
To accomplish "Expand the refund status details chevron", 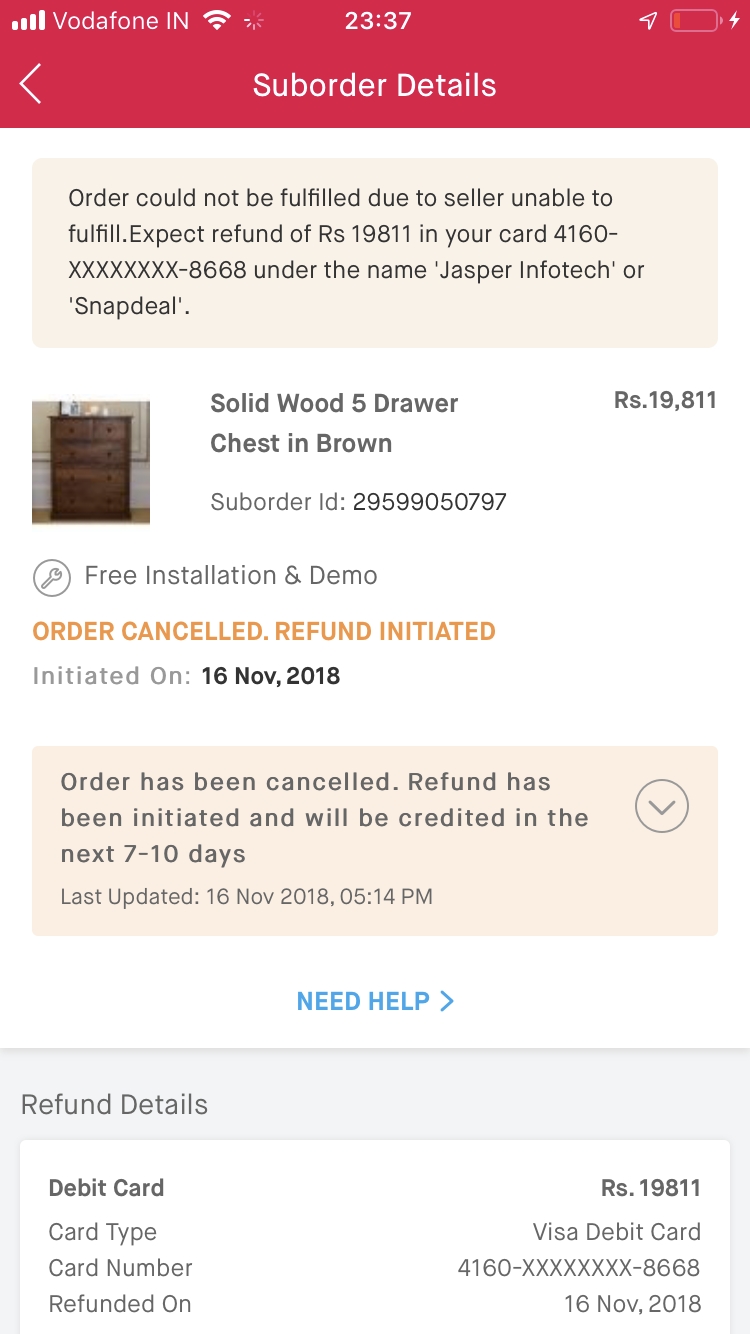I will pyautogui.click(x=662, y=806).
